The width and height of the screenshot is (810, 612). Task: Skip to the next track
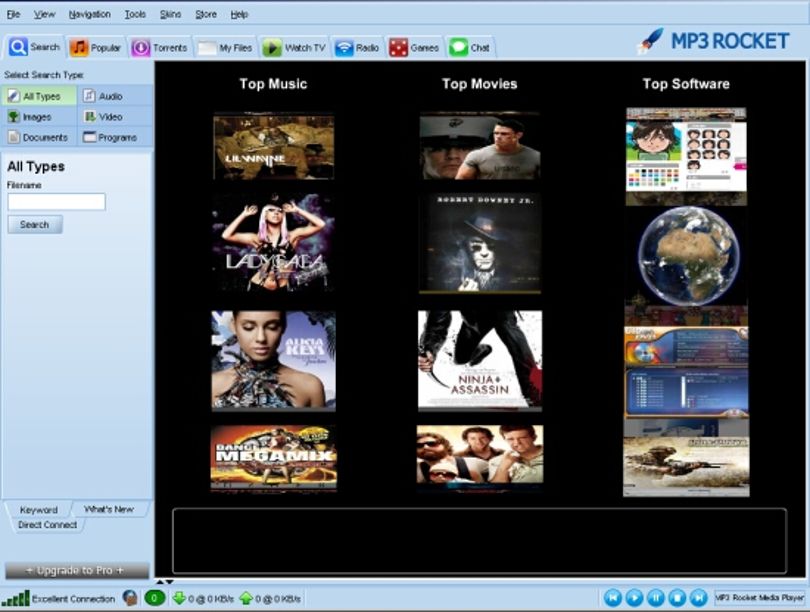[698, 598]
